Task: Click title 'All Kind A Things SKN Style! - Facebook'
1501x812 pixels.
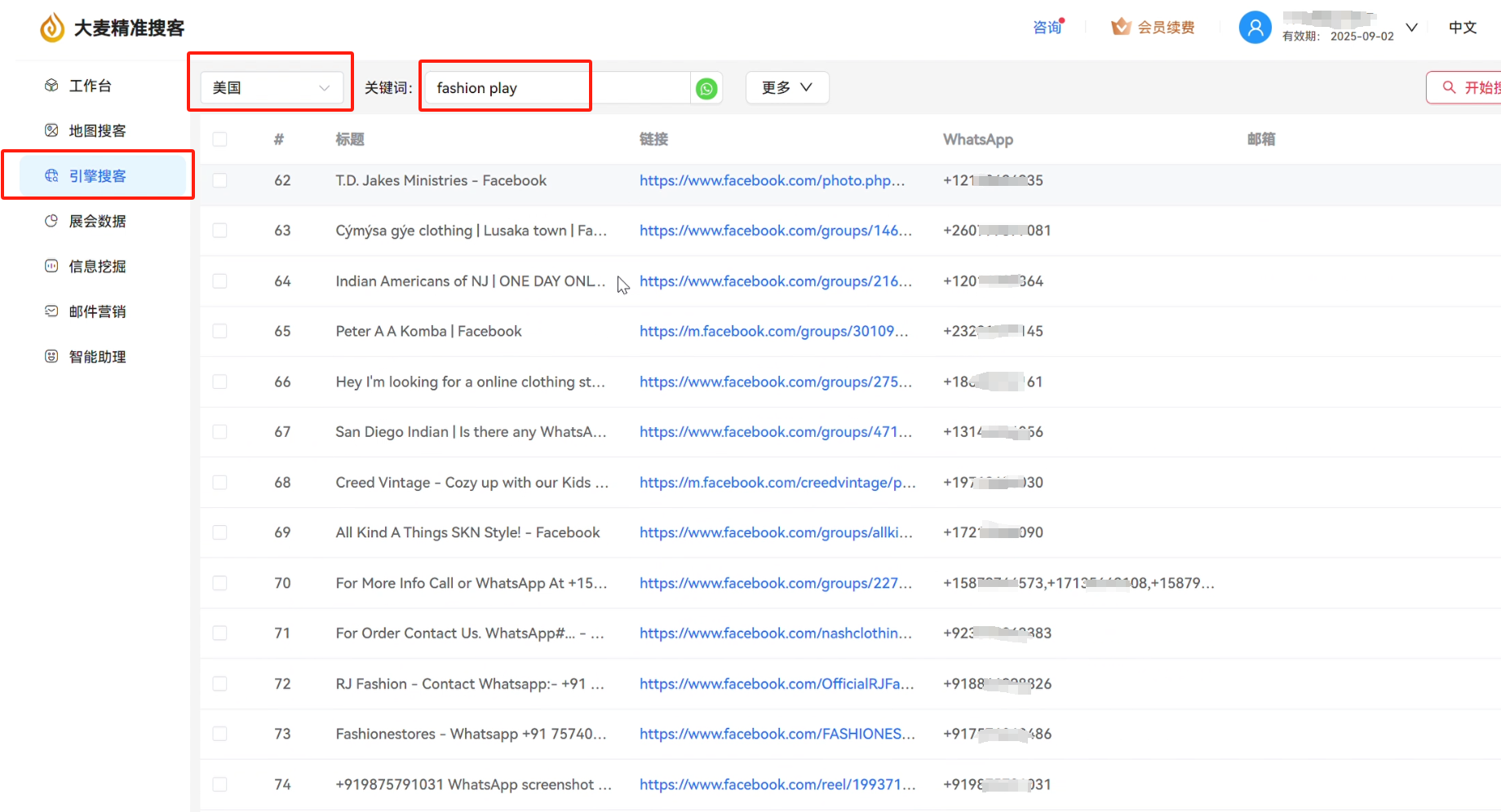Action: point(467,532)
